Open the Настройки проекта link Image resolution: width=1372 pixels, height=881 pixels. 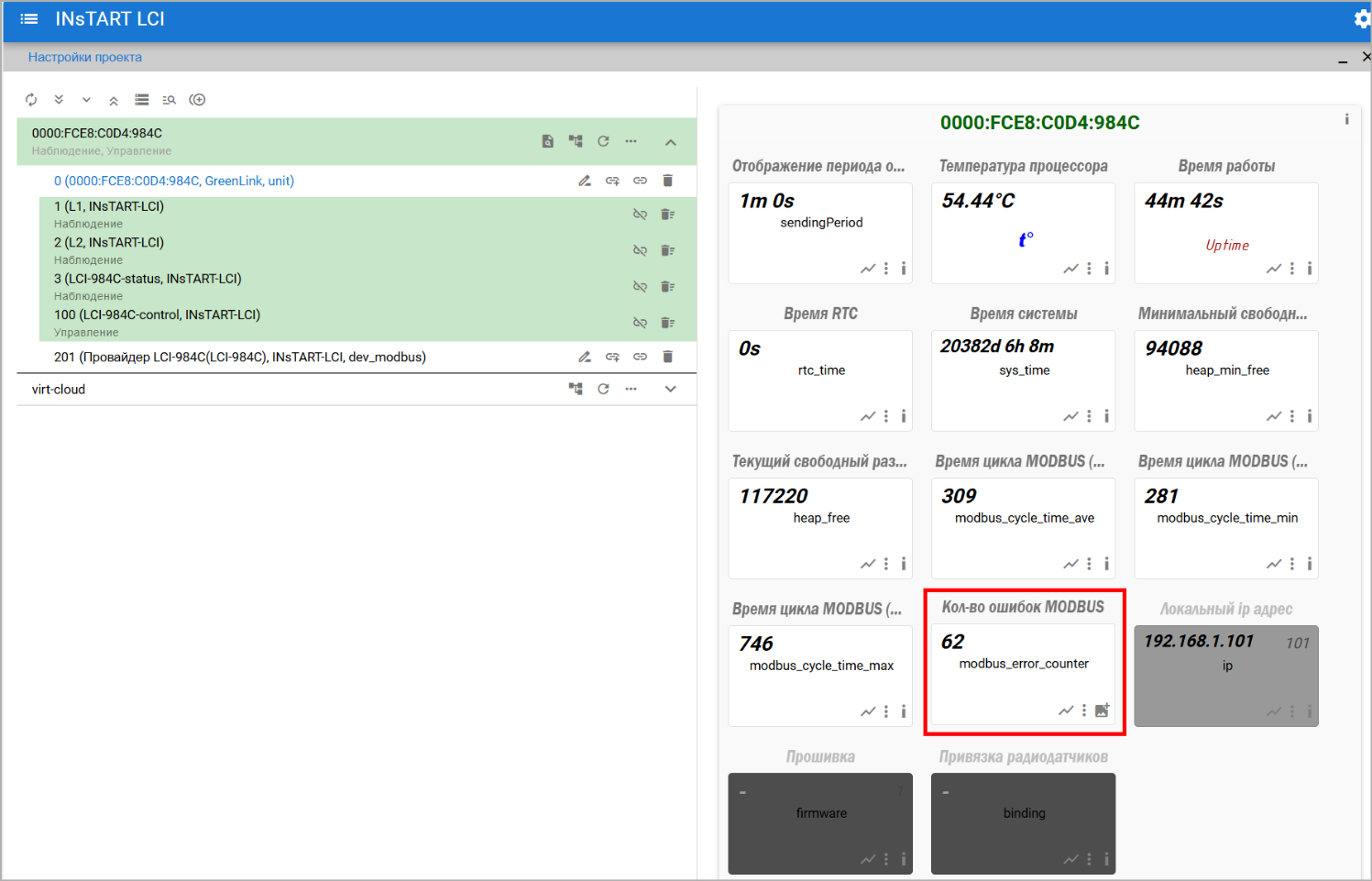coord(85,57)
